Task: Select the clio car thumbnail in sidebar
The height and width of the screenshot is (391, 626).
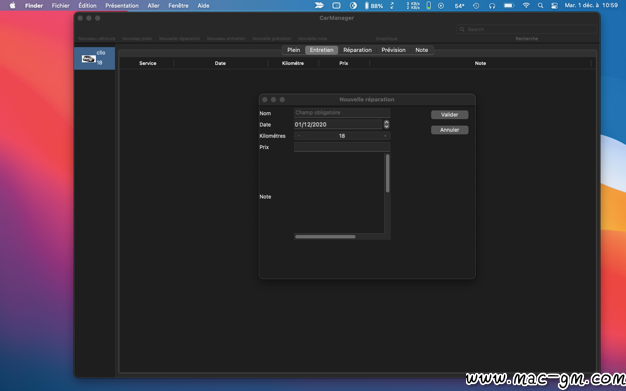Action: (x=89, y=59)
